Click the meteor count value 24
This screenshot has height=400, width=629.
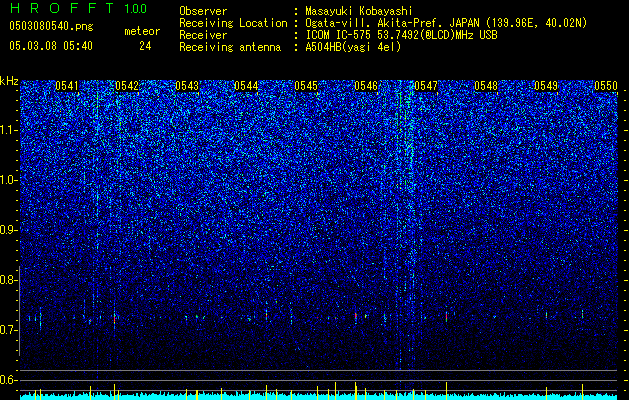click(145, 46)
